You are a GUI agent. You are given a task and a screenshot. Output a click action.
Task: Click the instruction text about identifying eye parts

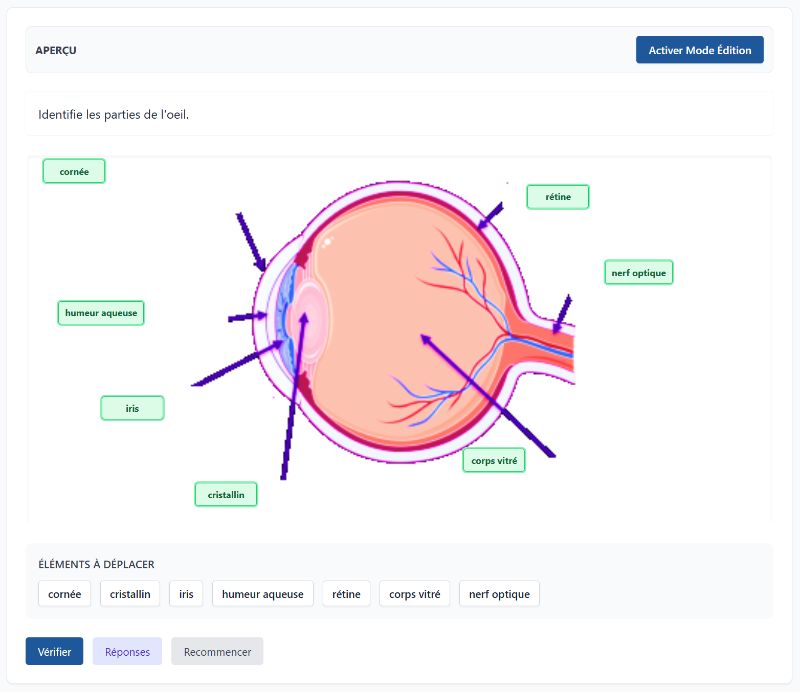114,115
